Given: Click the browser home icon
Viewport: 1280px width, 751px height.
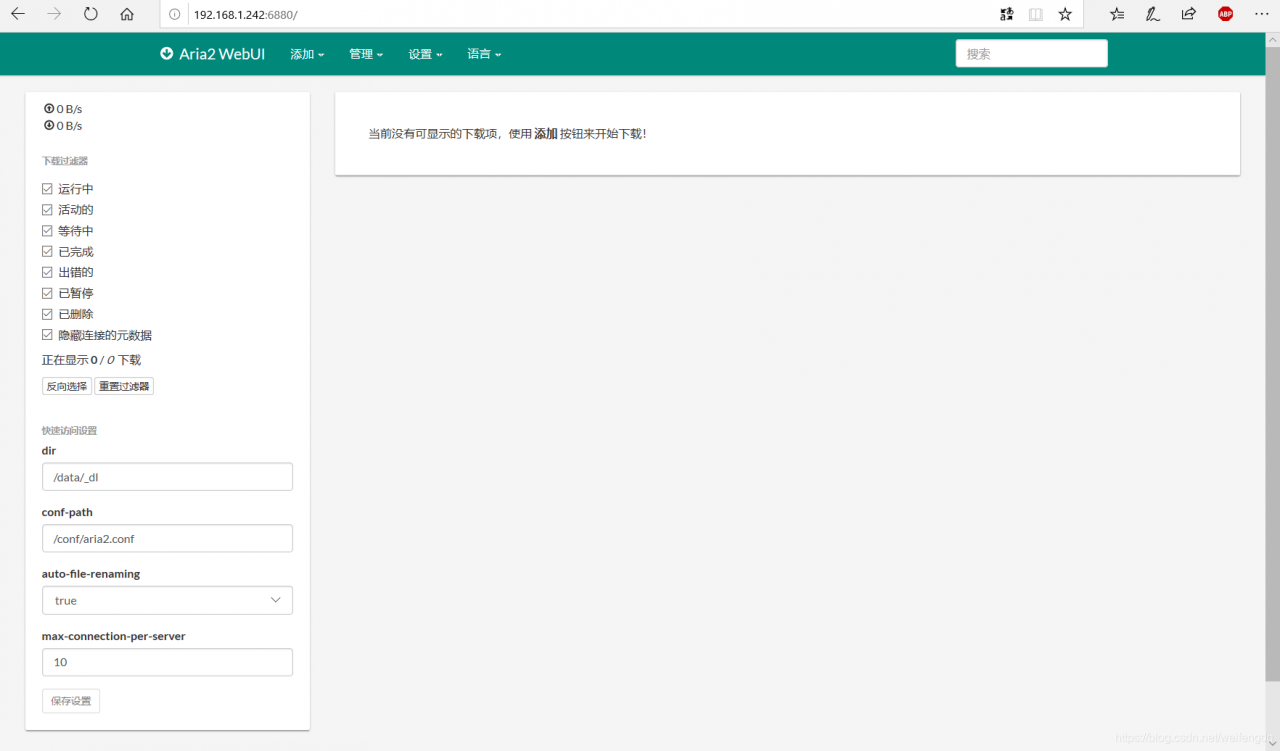Looking at the screenshot, I should (x=128, y=15).
